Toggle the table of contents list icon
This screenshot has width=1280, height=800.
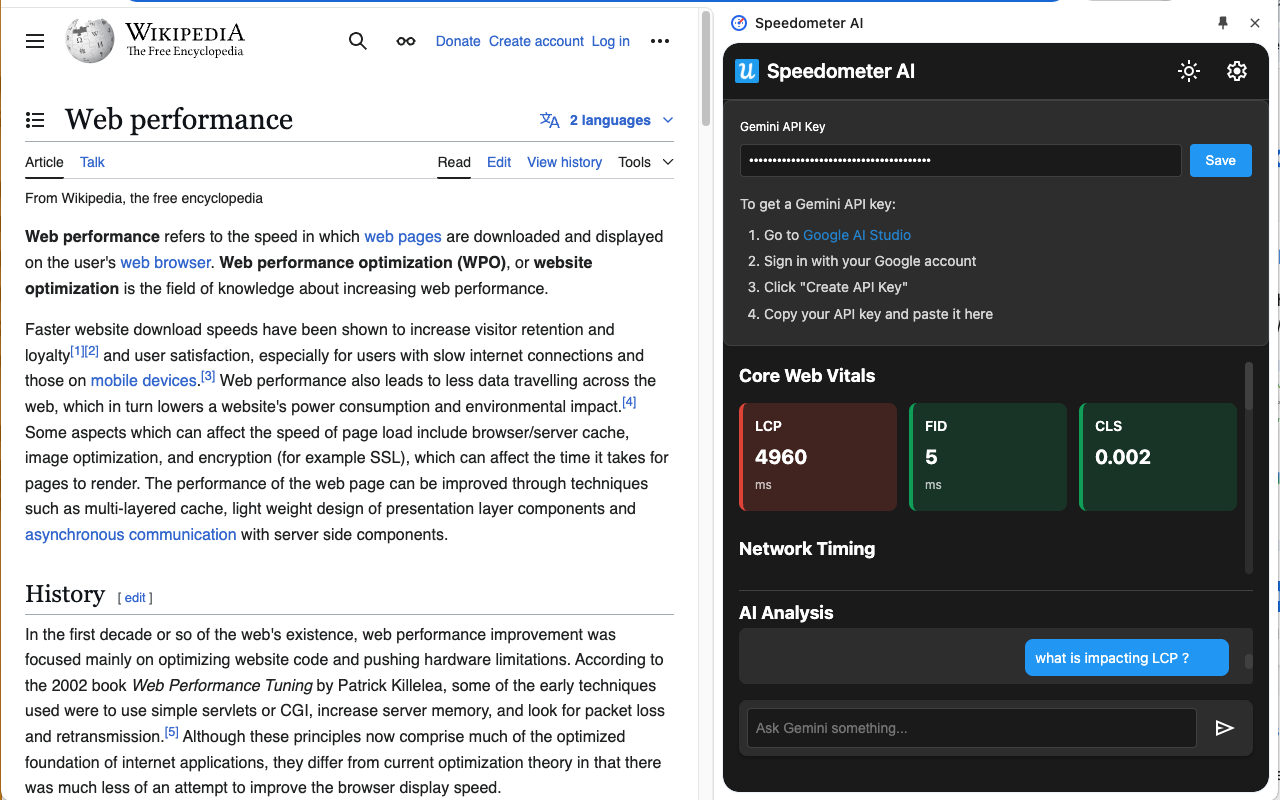pyautogui.click(x=35, y=120)
